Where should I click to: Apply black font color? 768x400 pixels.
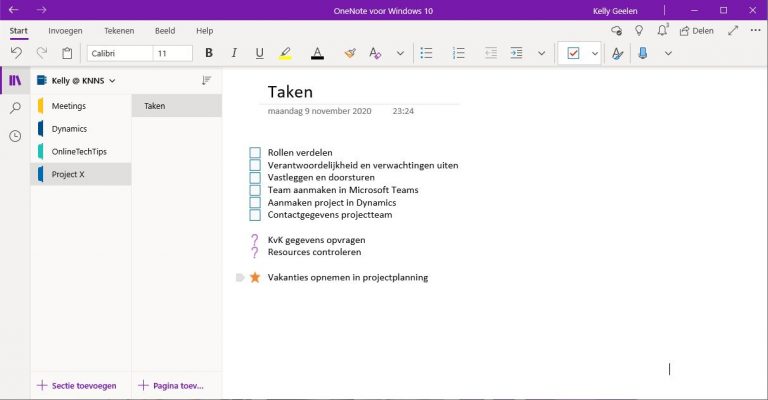coord(317,53)
